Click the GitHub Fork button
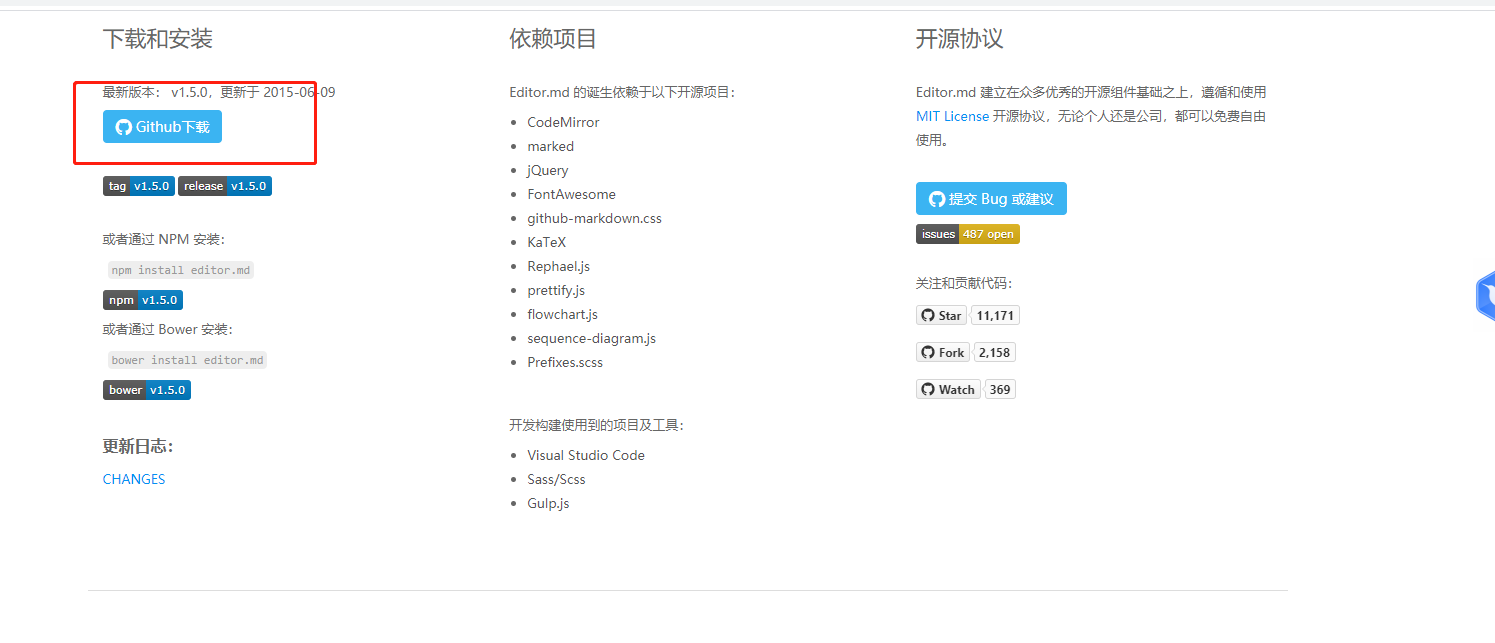Viewport: 1495px width, 643px height. pyautogui.click(x=943, y=352)
